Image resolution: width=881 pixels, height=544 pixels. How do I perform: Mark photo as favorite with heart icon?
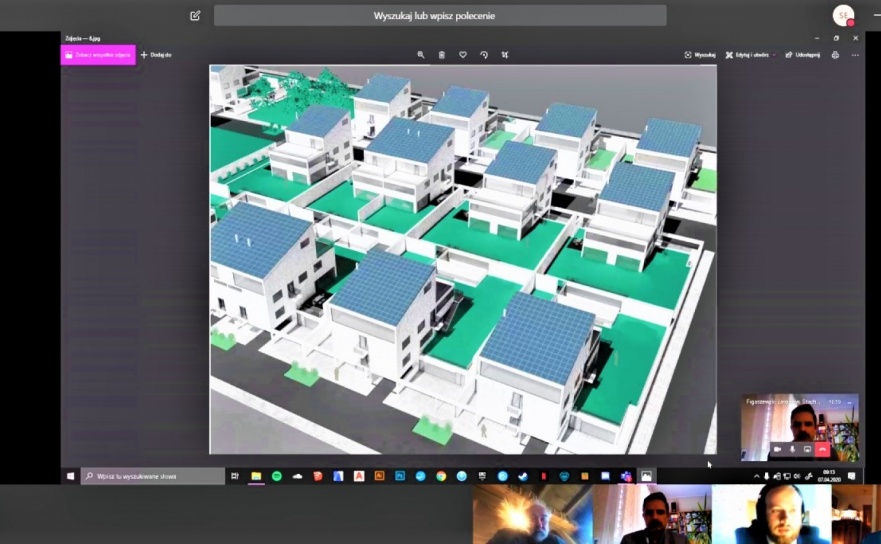click(462, 55)
